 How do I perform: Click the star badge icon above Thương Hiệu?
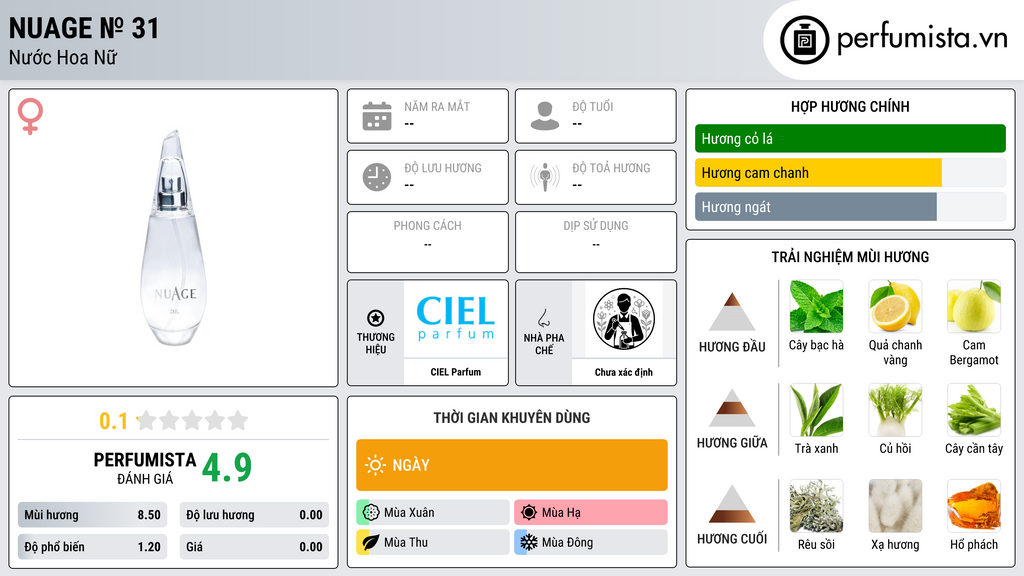[x=376, y=318]
